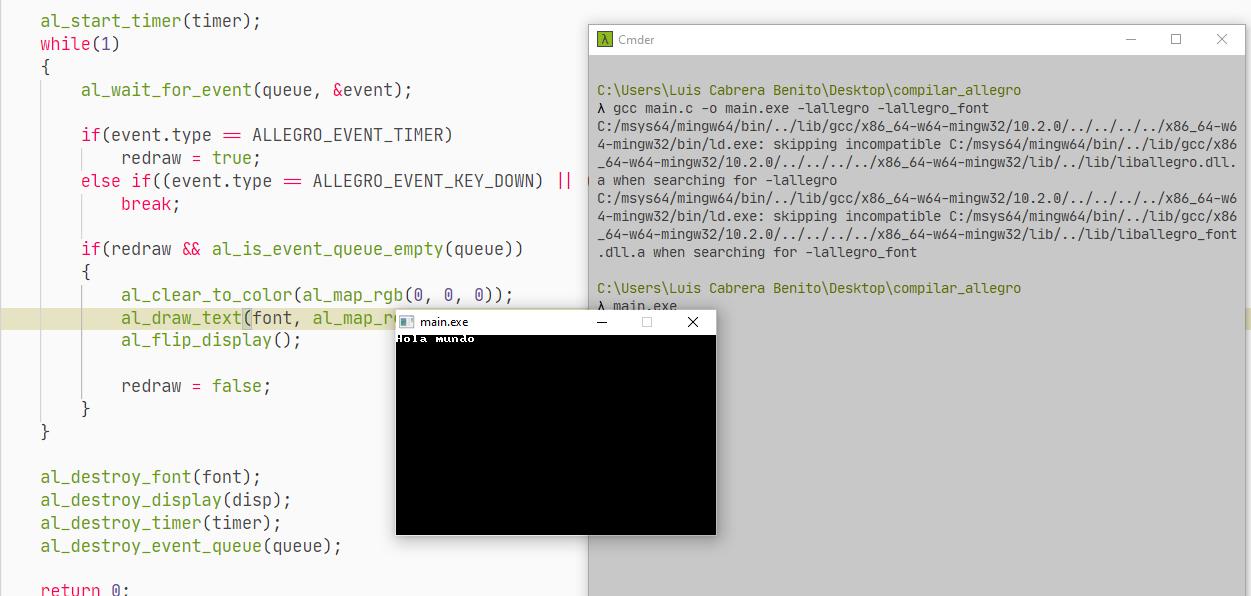
Task: Click the 'λ main.exe' command in Cmder
Action: tap(637, 305)
